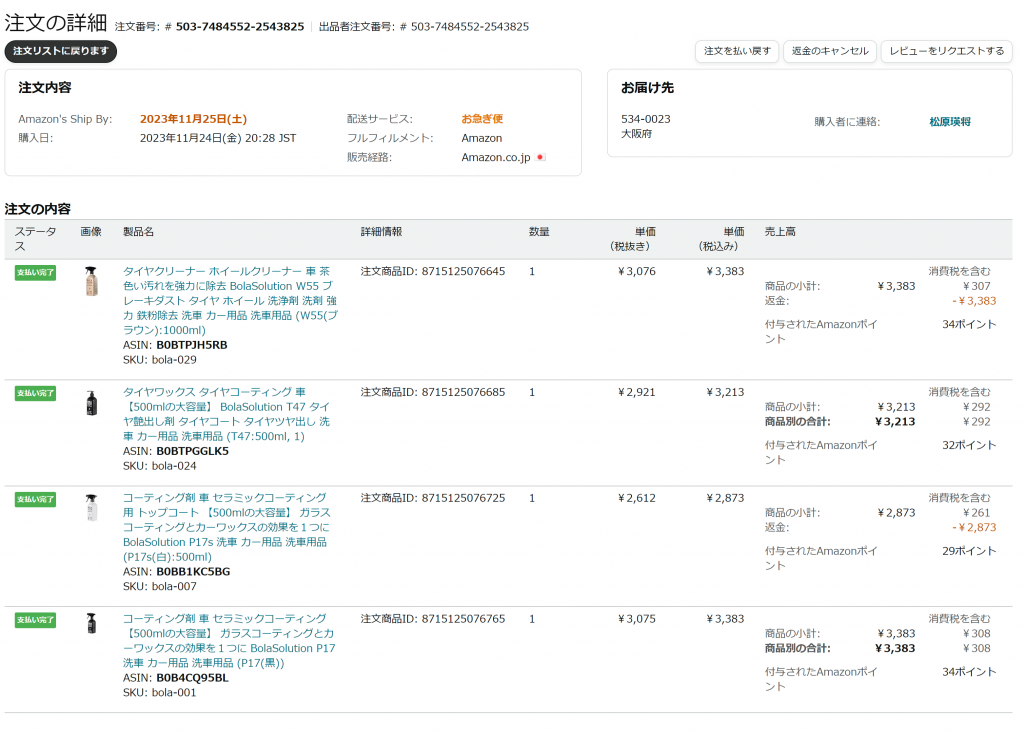1024x737 pixels.
Task: Click SKU: bola-029 text
Action: 160,360
